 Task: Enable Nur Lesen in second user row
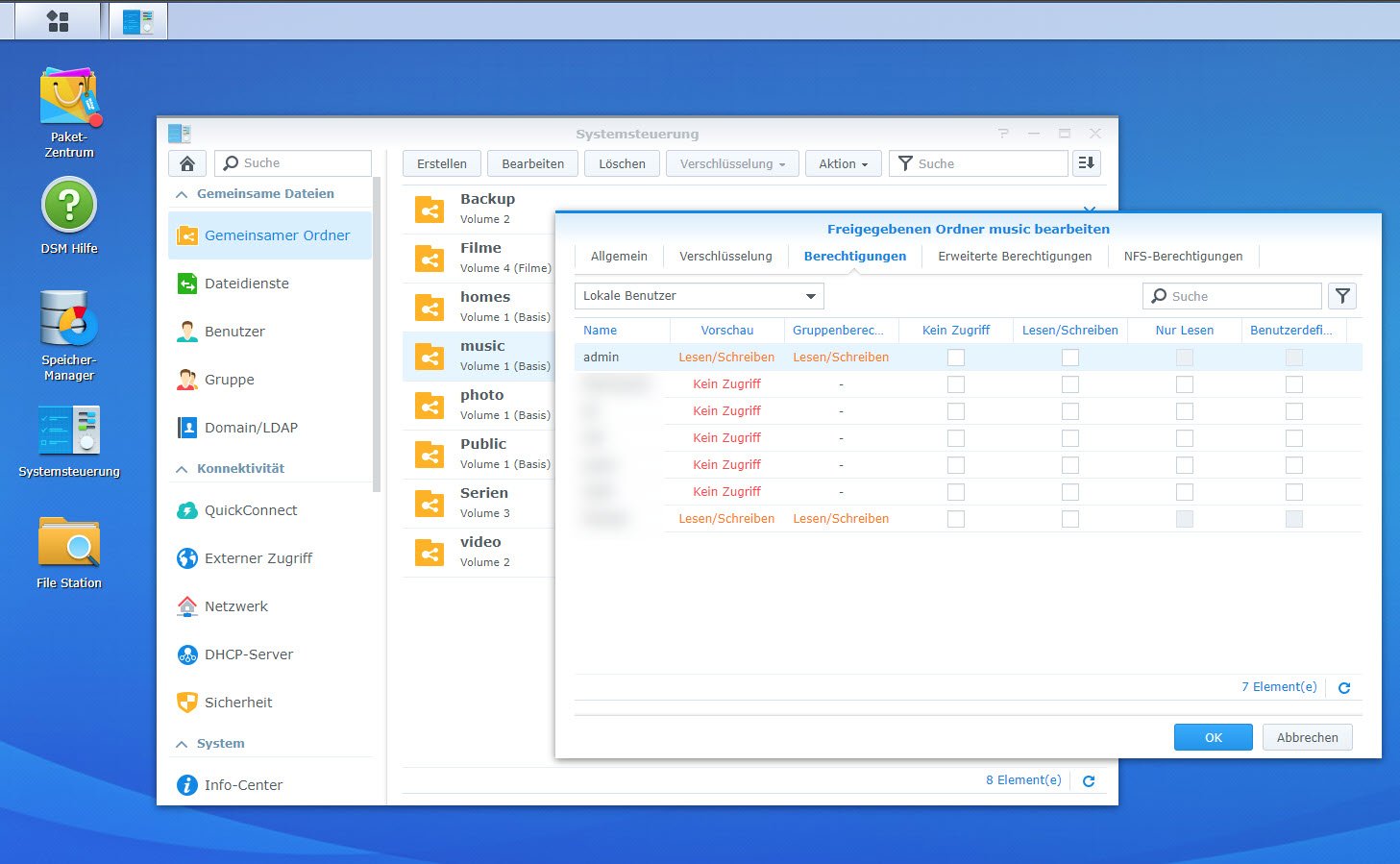(1184, 384)
